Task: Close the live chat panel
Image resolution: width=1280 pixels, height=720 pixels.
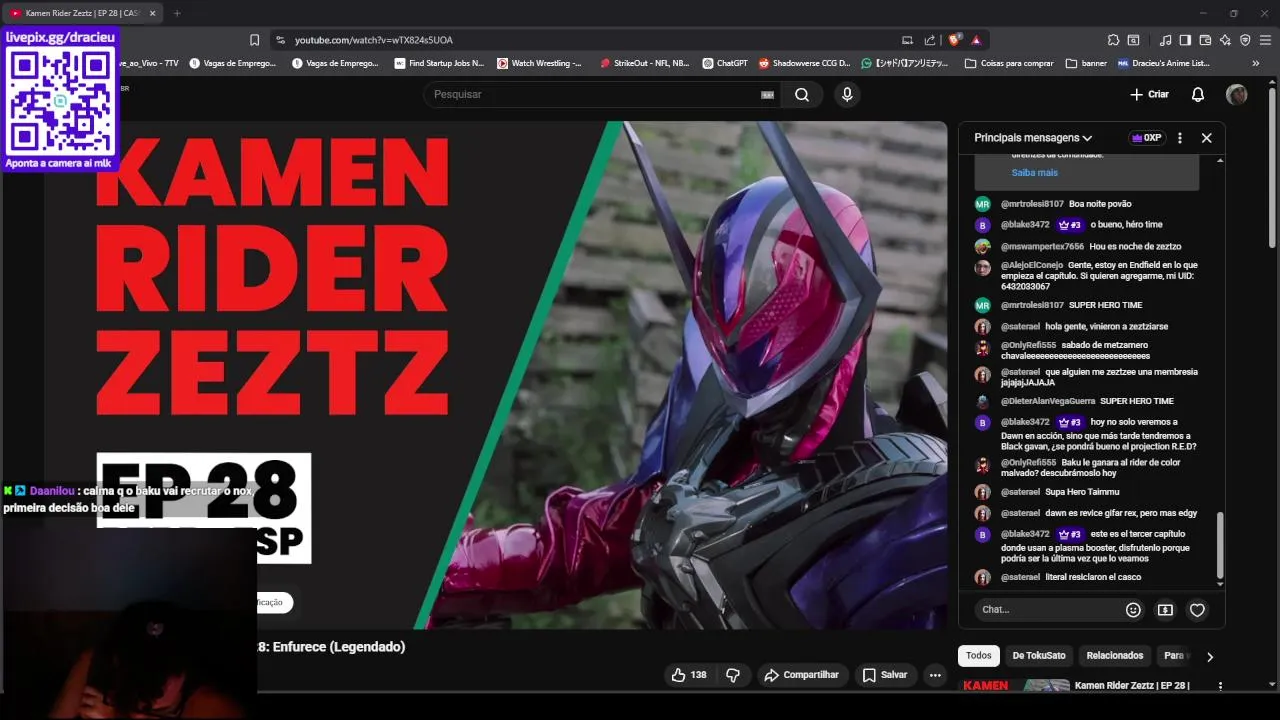Action: (1206, 138)
